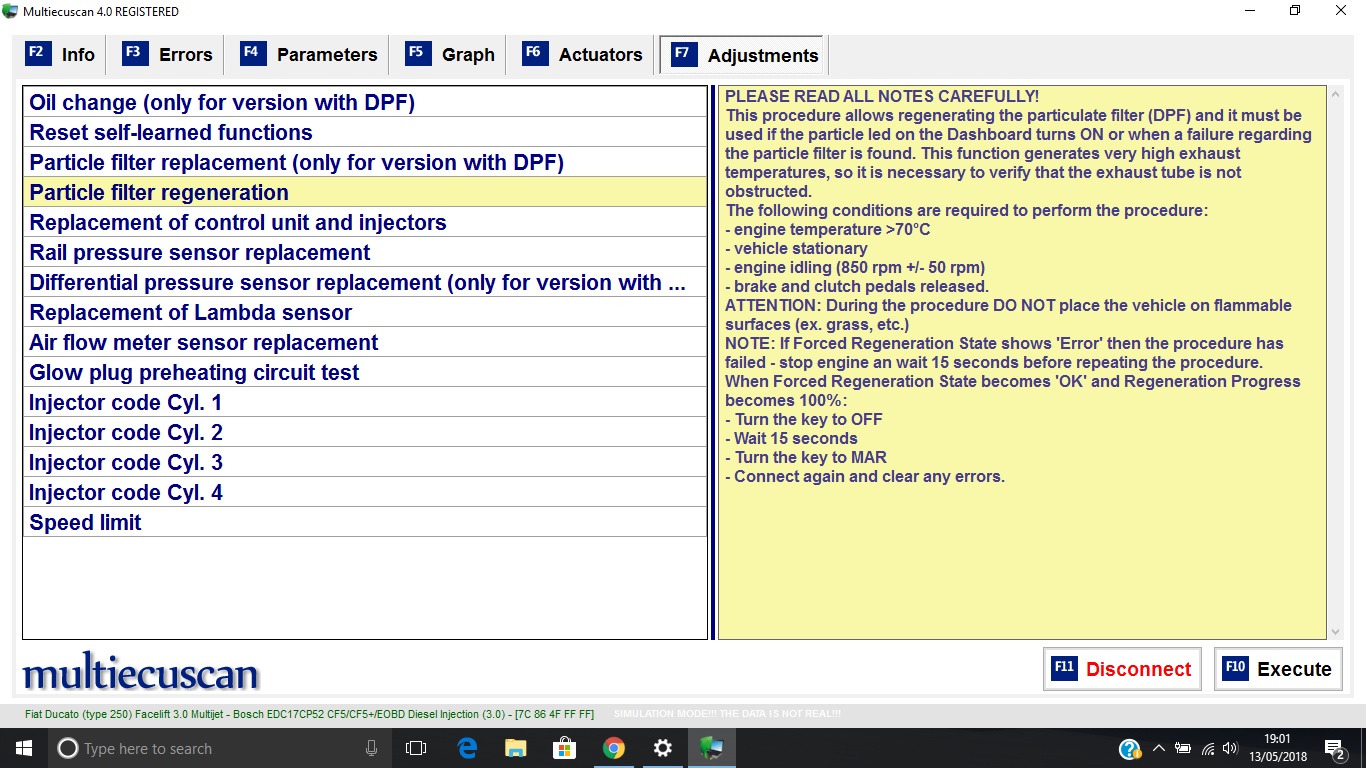Select Injector code Cyl. 3
The width and height of the screenshot is (1366, 768).
[365, 462]
